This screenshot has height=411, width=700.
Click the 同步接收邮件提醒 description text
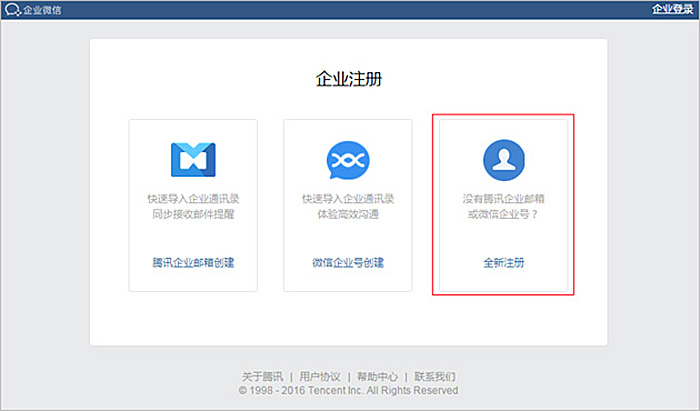(x=193, y=213)
